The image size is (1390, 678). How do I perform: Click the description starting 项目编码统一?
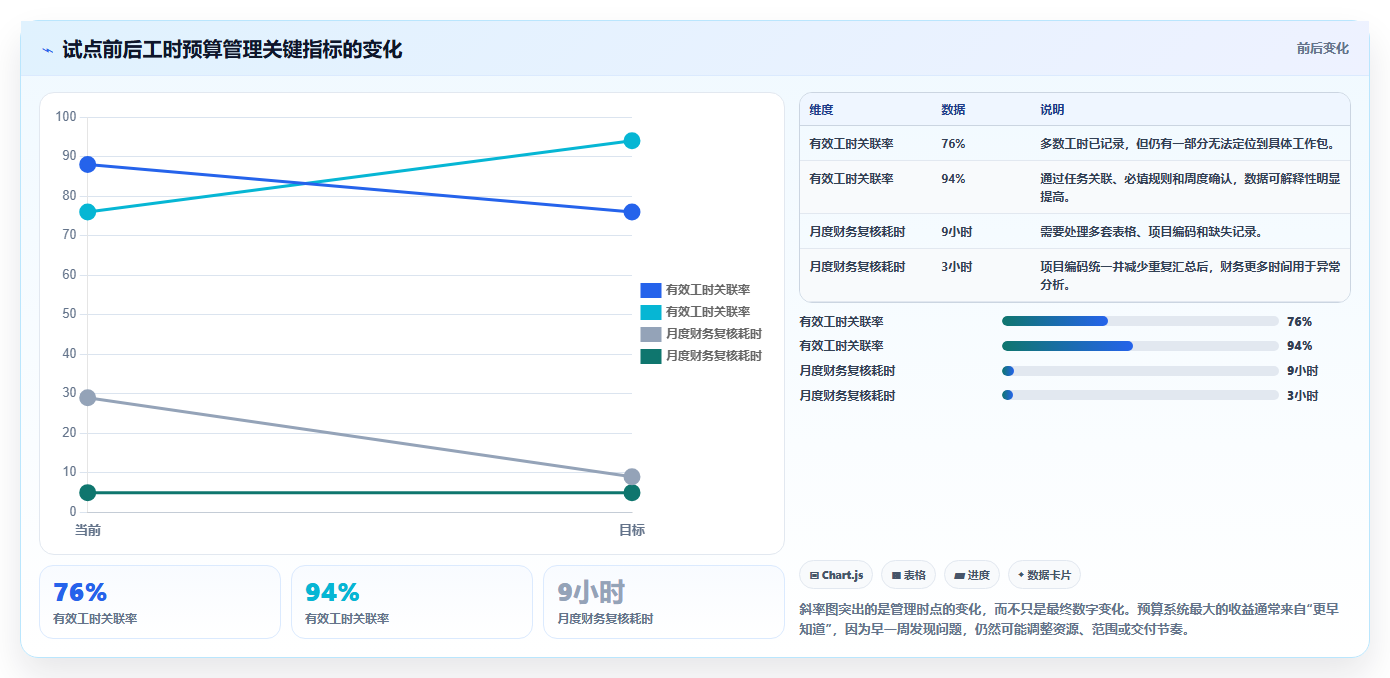coord(1190,275)
